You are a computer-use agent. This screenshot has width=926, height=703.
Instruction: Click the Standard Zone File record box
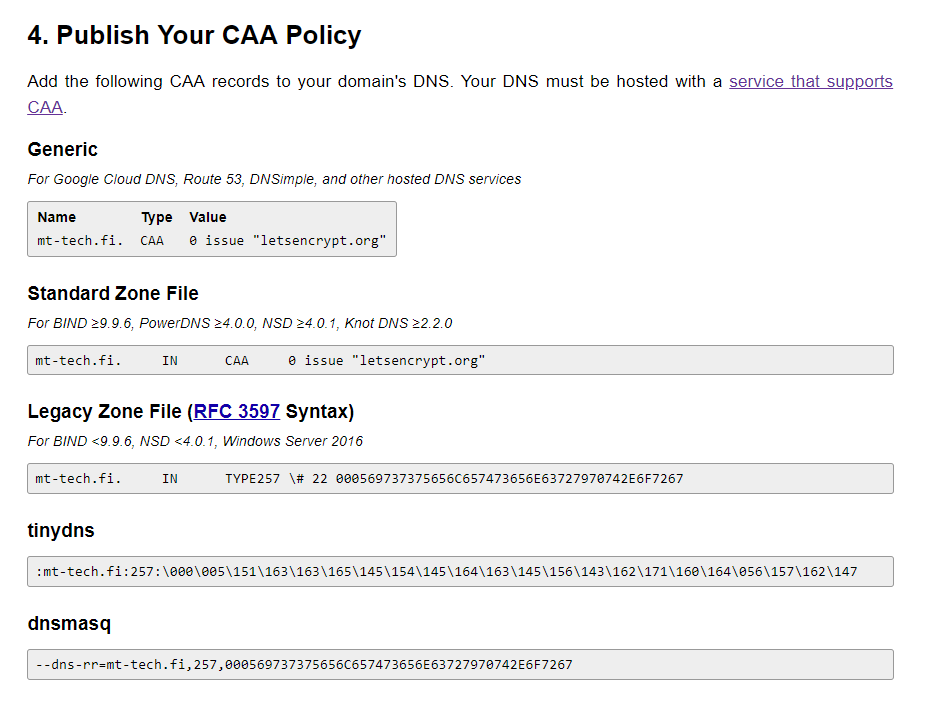(460, 360)
